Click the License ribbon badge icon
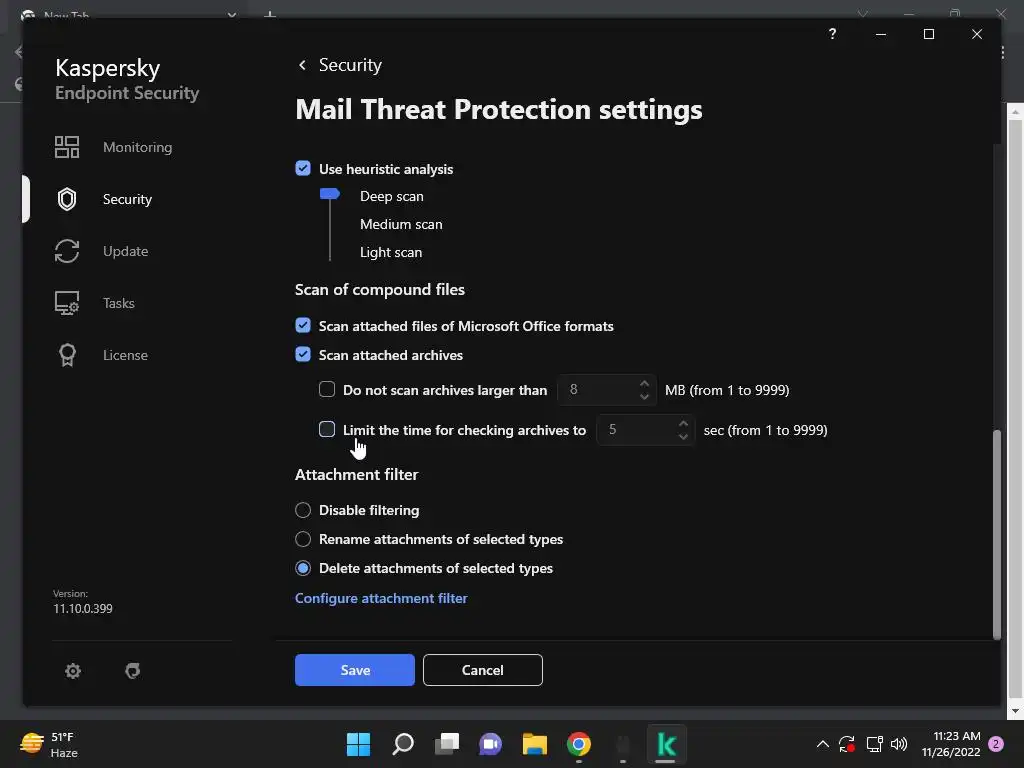The height and width of the screenshot is (768, 1024). pyautogui.click(x=67, y=355)
